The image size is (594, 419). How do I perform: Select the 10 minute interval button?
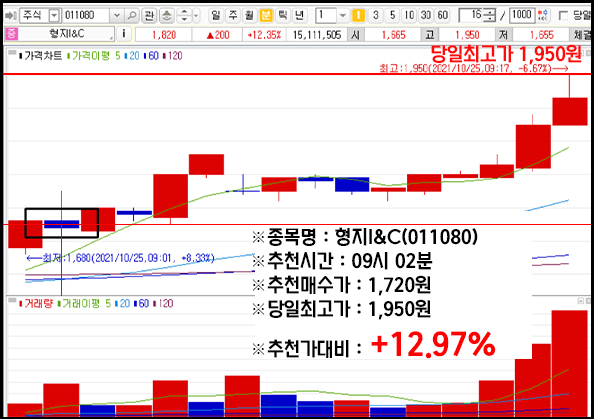409,16
